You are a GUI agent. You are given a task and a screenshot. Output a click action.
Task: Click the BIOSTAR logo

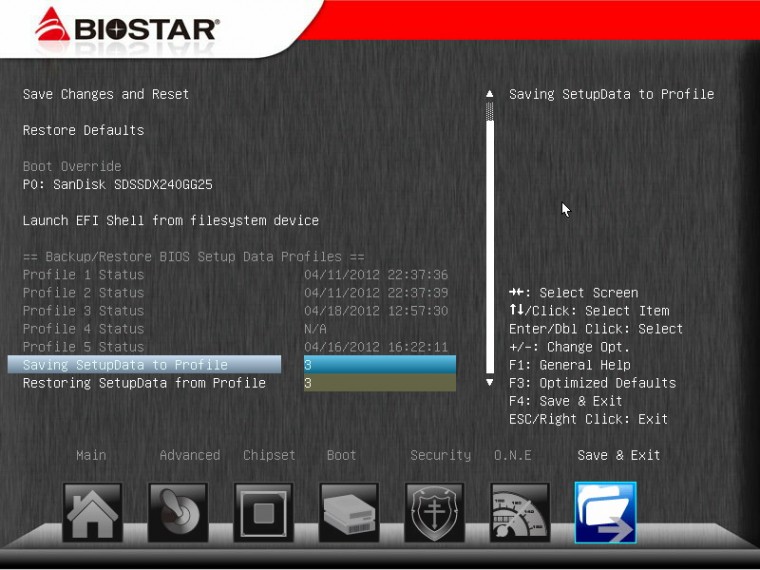[128, 28]
